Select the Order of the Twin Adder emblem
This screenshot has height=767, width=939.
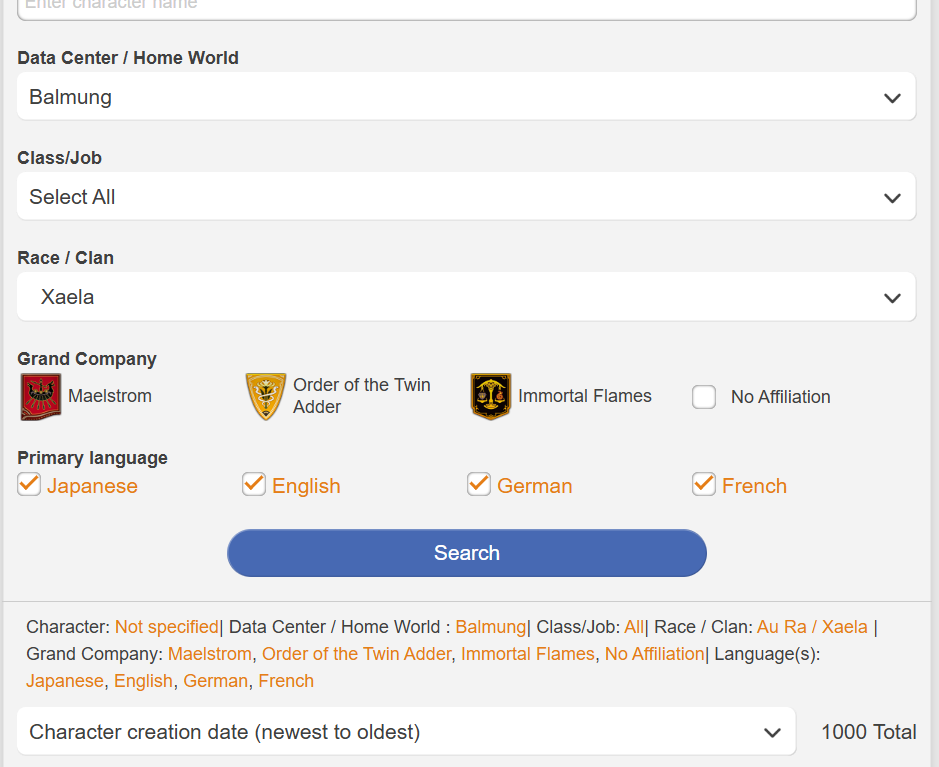click(266, 396)
